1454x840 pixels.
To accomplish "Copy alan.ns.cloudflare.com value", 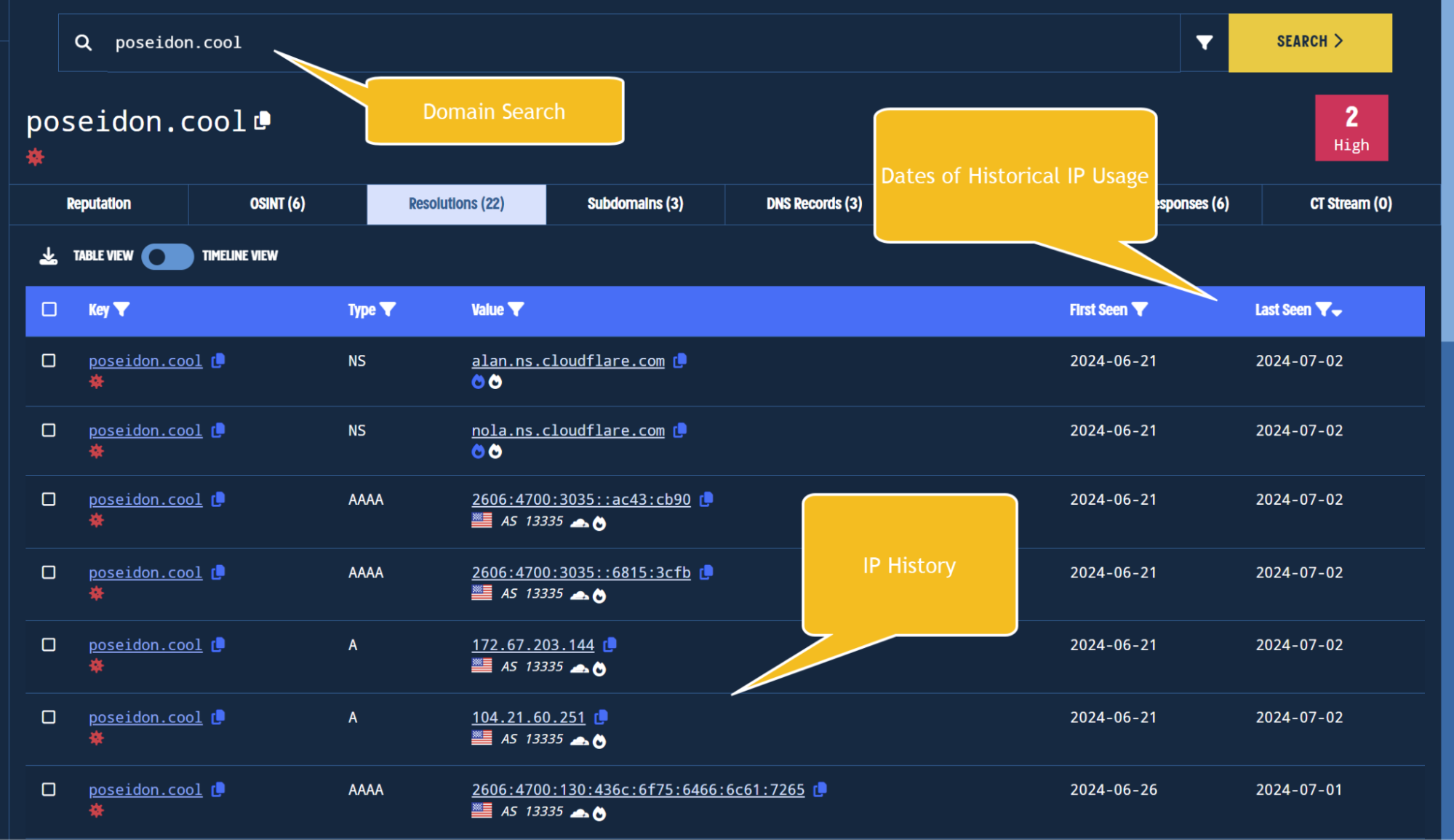I will click(x=680, y=360).
